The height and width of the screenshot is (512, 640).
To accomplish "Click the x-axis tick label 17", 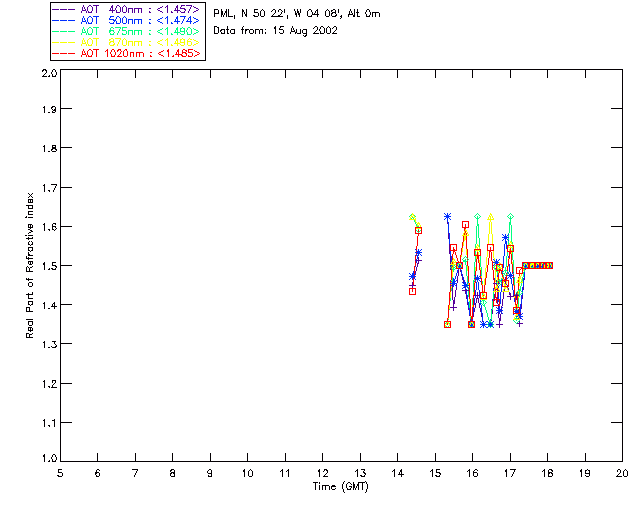I will [x=510, y=473].
